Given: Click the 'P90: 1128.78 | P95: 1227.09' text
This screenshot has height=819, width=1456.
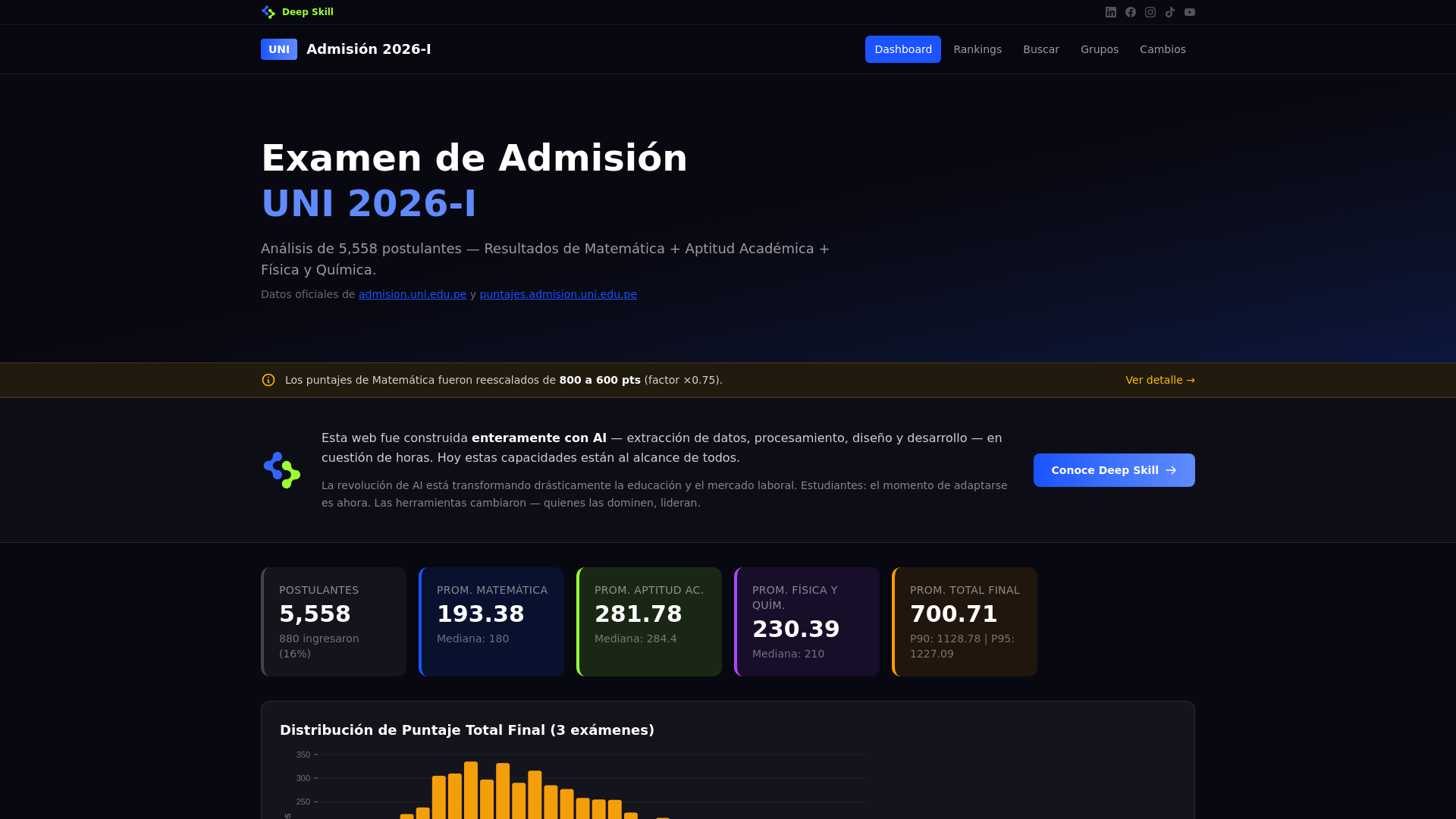Looking at the screenshot, I should coord(962,646).
